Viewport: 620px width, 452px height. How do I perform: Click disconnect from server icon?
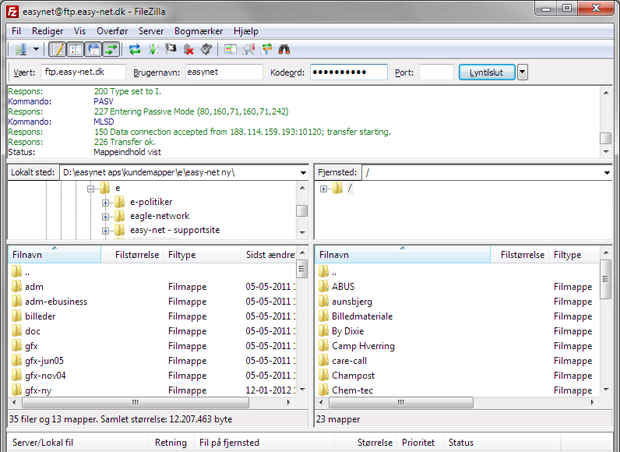point(189,49)
